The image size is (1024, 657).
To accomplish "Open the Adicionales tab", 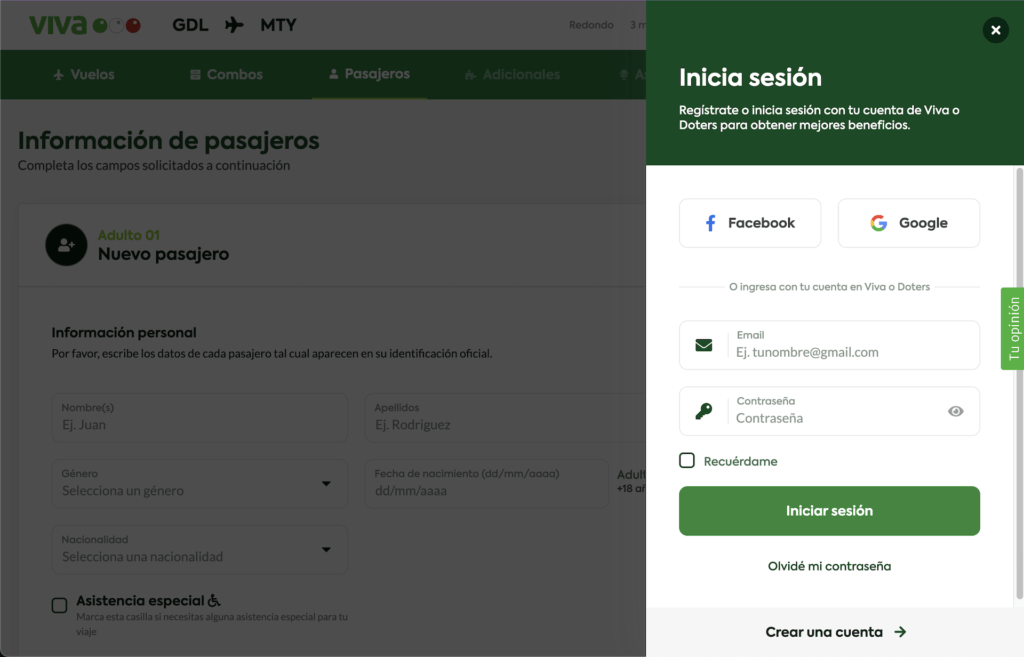I will pyautogui.click(x=512, y=74).
